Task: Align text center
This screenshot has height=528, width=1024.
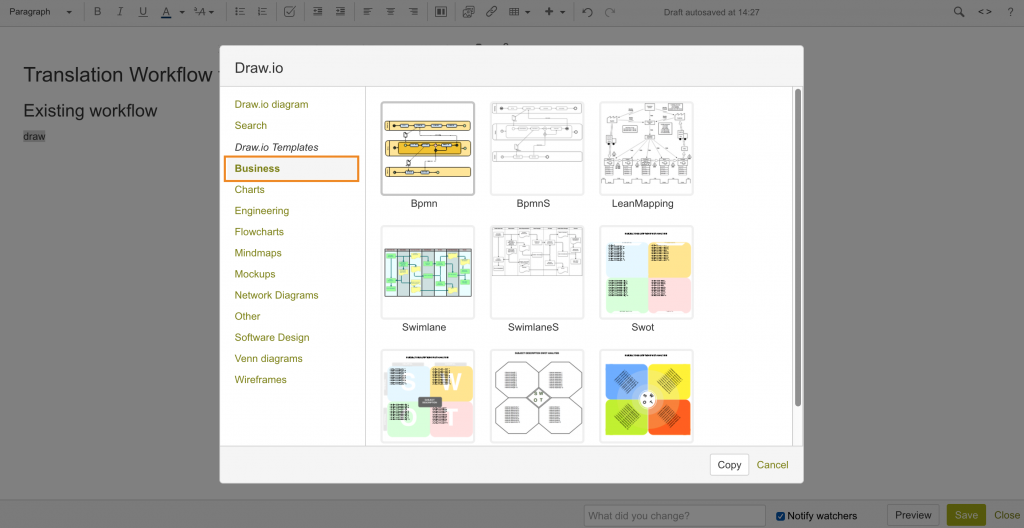Action: [391, 12]
